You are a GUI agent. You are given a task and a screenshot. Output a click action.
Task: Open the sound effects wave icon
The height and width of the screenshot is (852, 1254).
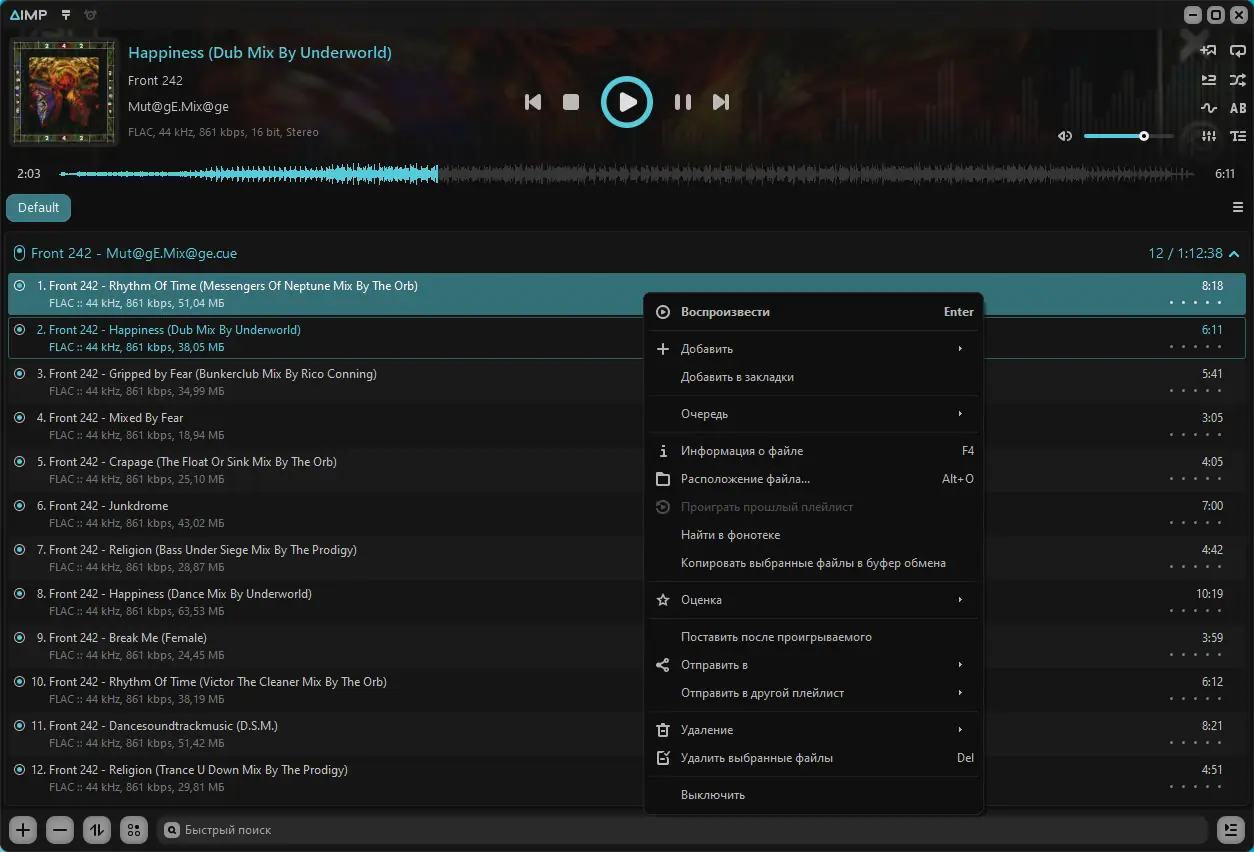click(x=1208, y=108)
